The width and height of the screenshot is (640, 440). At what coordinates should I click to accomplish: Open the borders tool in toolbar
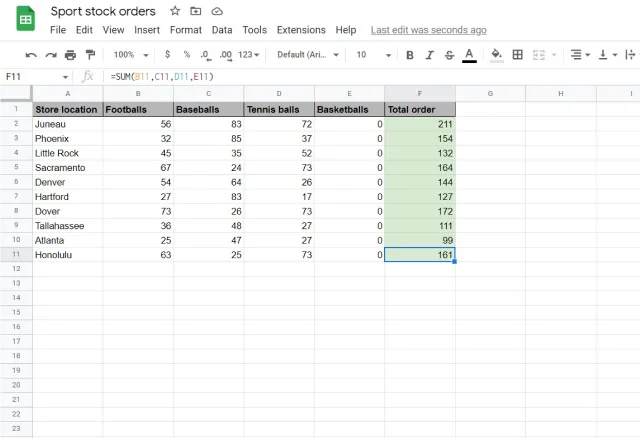pyautogui.click(x=517, y=54)
